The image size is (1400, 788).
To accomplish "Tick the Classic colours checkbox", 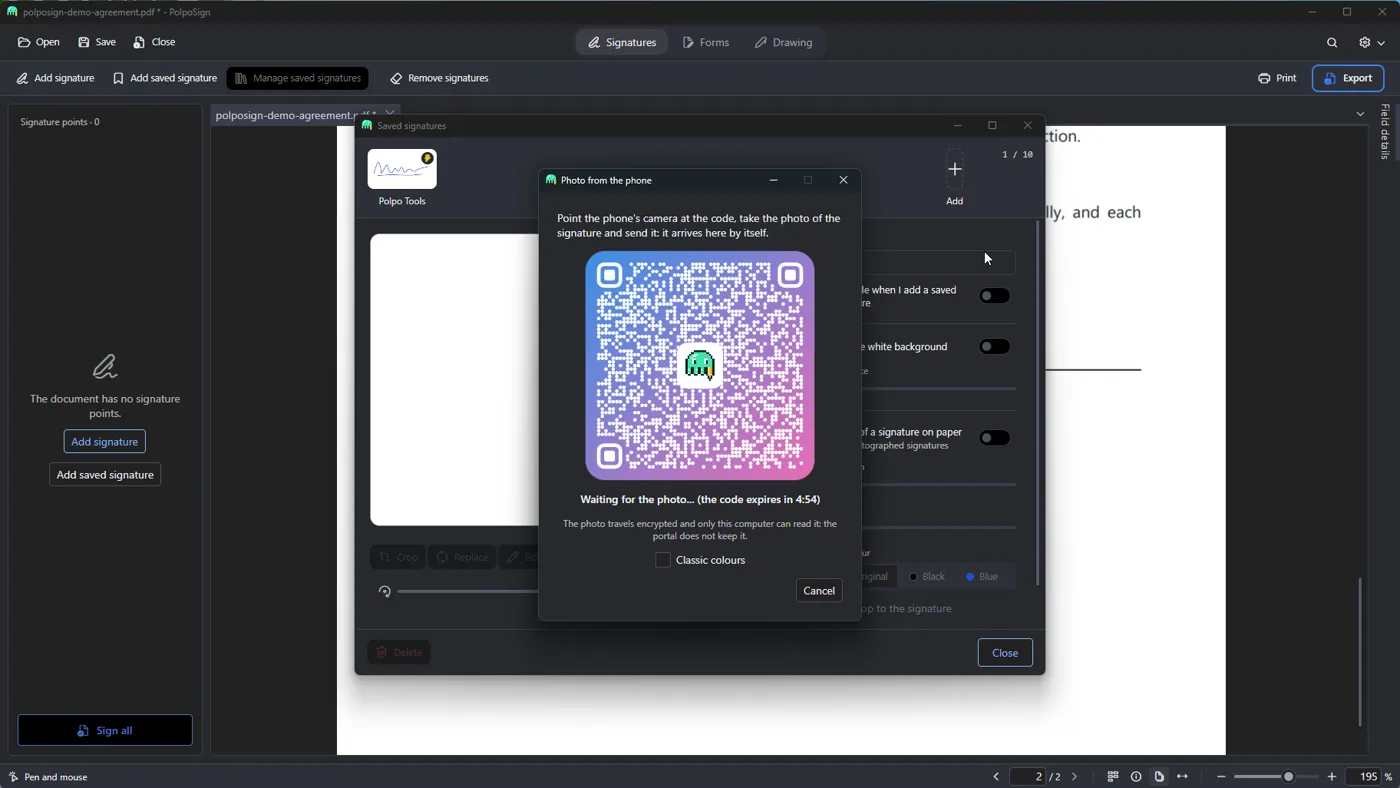I will click(x=663, y=560).
